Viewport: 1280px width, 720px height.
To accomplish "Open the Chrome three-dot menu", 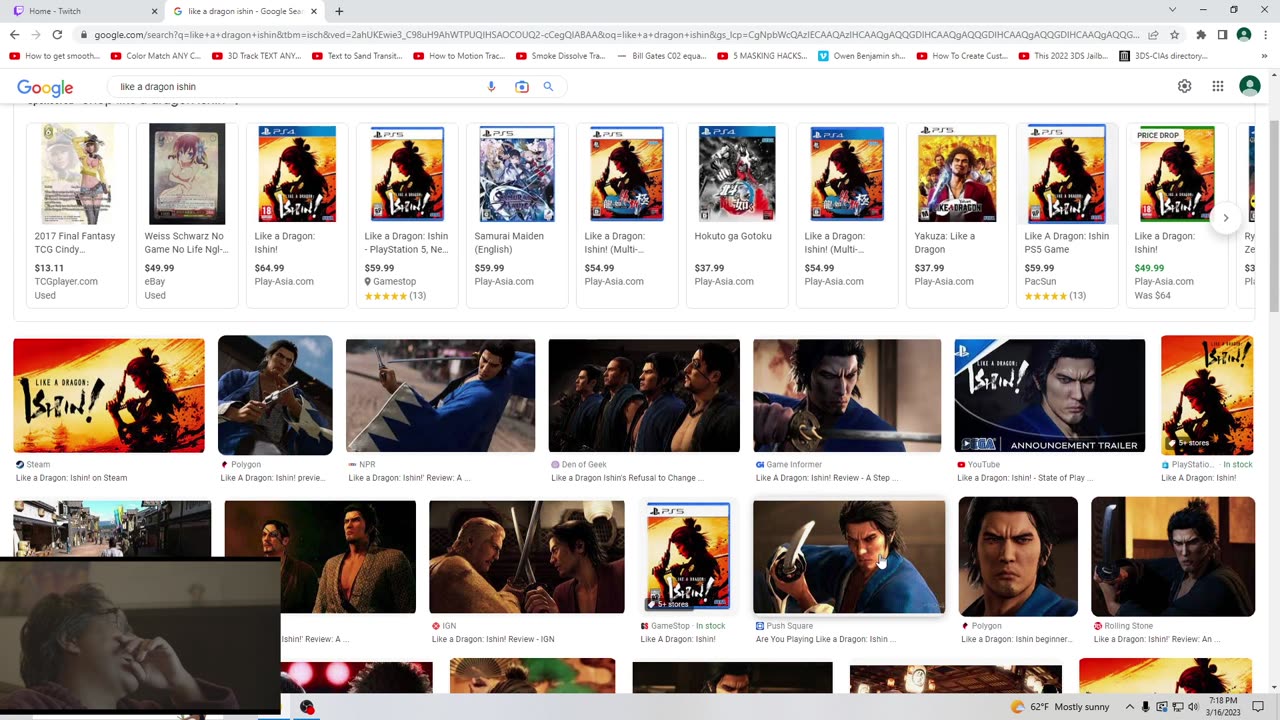I will (x=1265, y=35).
